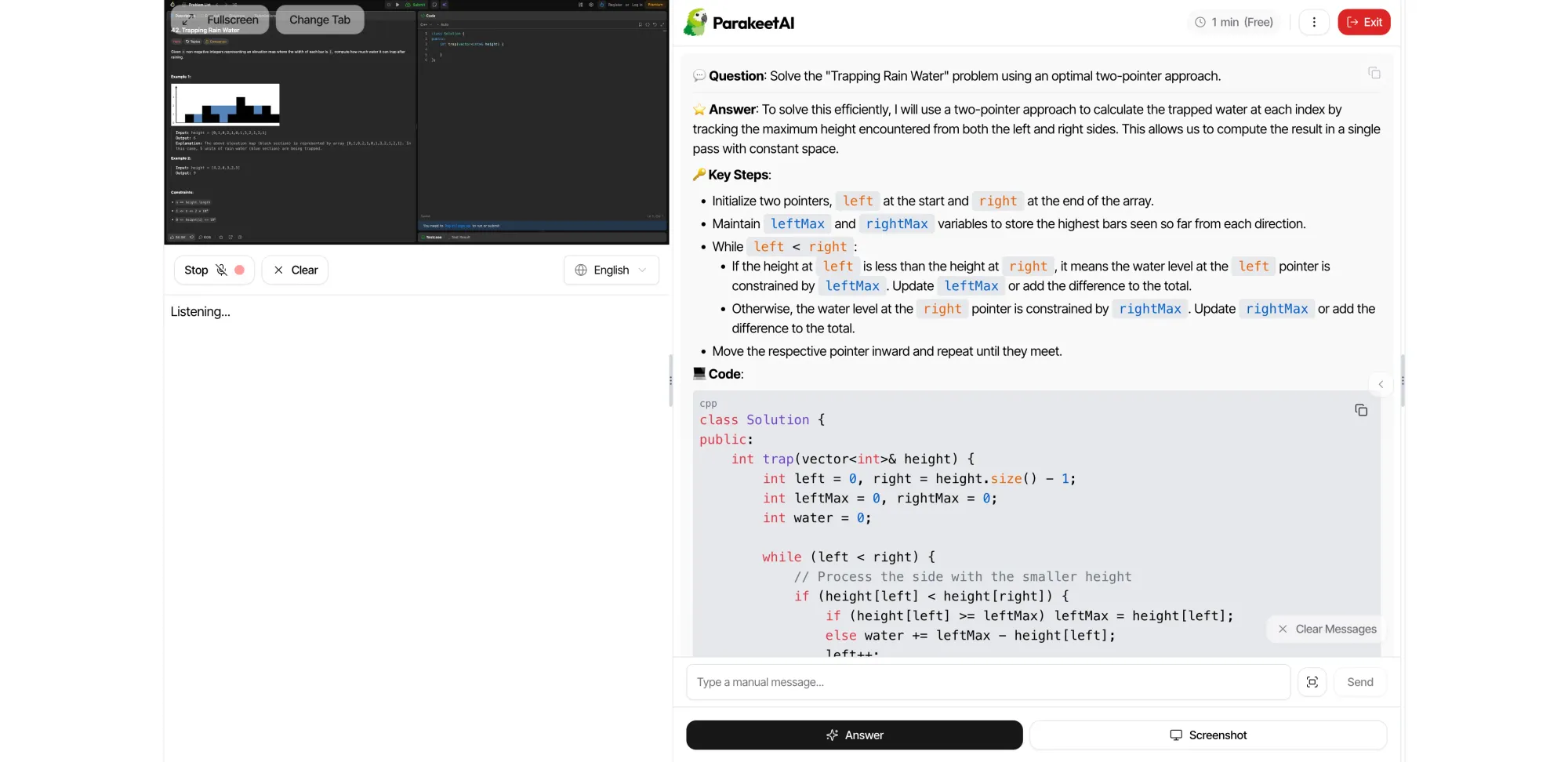The height and width of the screenshot is (762, 1568).
Task: Open the English language dropdown
Action: pyautogui.click(x=612, y=270)
